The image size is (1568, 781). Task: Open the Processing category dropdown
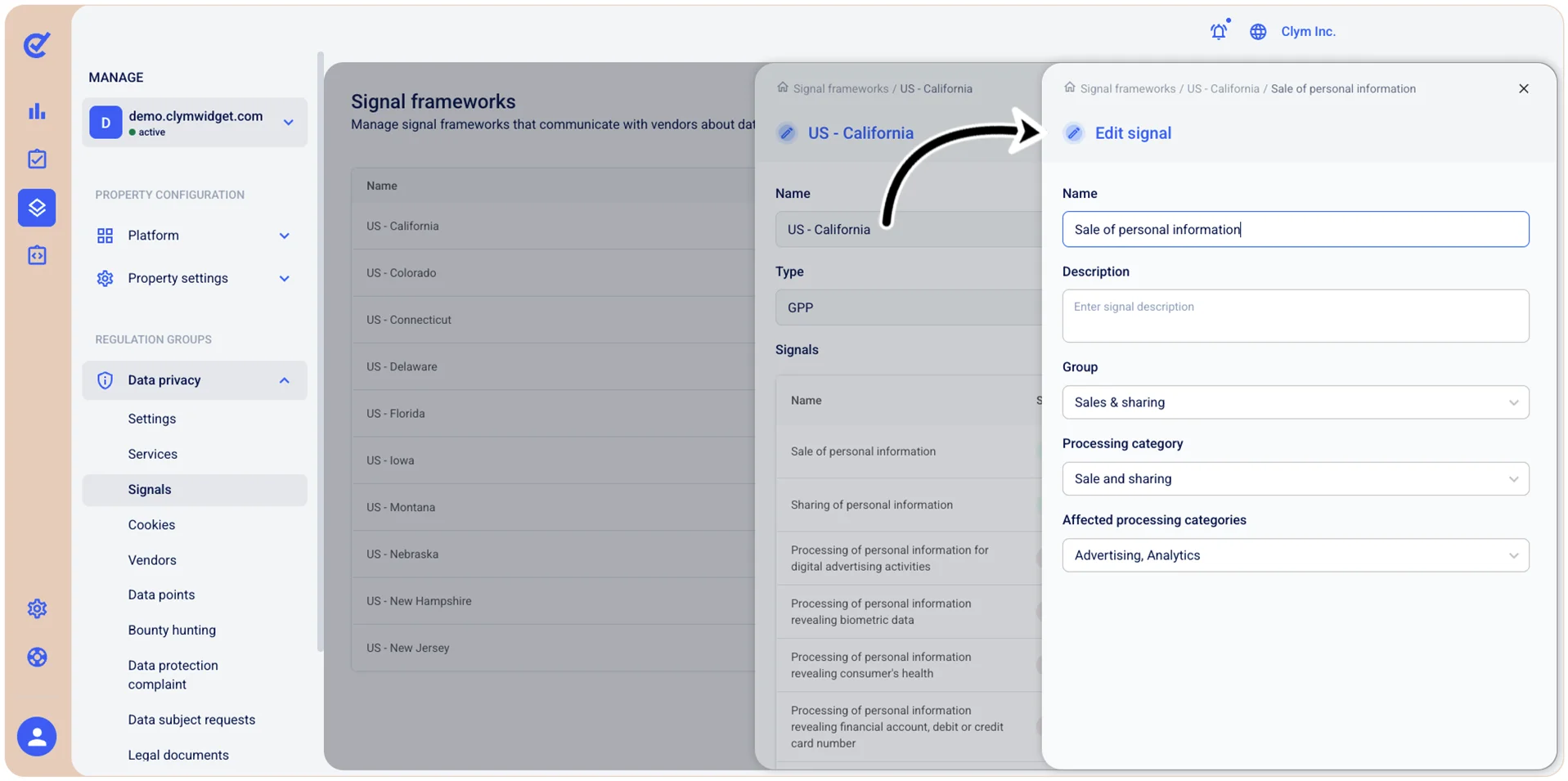coord(1295,478)
